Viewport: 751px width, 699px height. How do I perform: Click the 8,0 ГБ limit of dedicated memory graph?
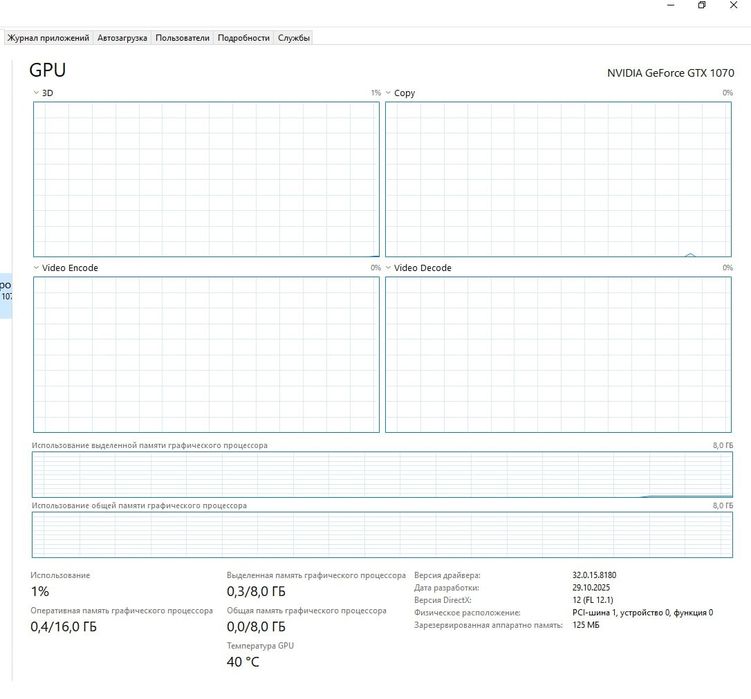click(x=723, y=445)
